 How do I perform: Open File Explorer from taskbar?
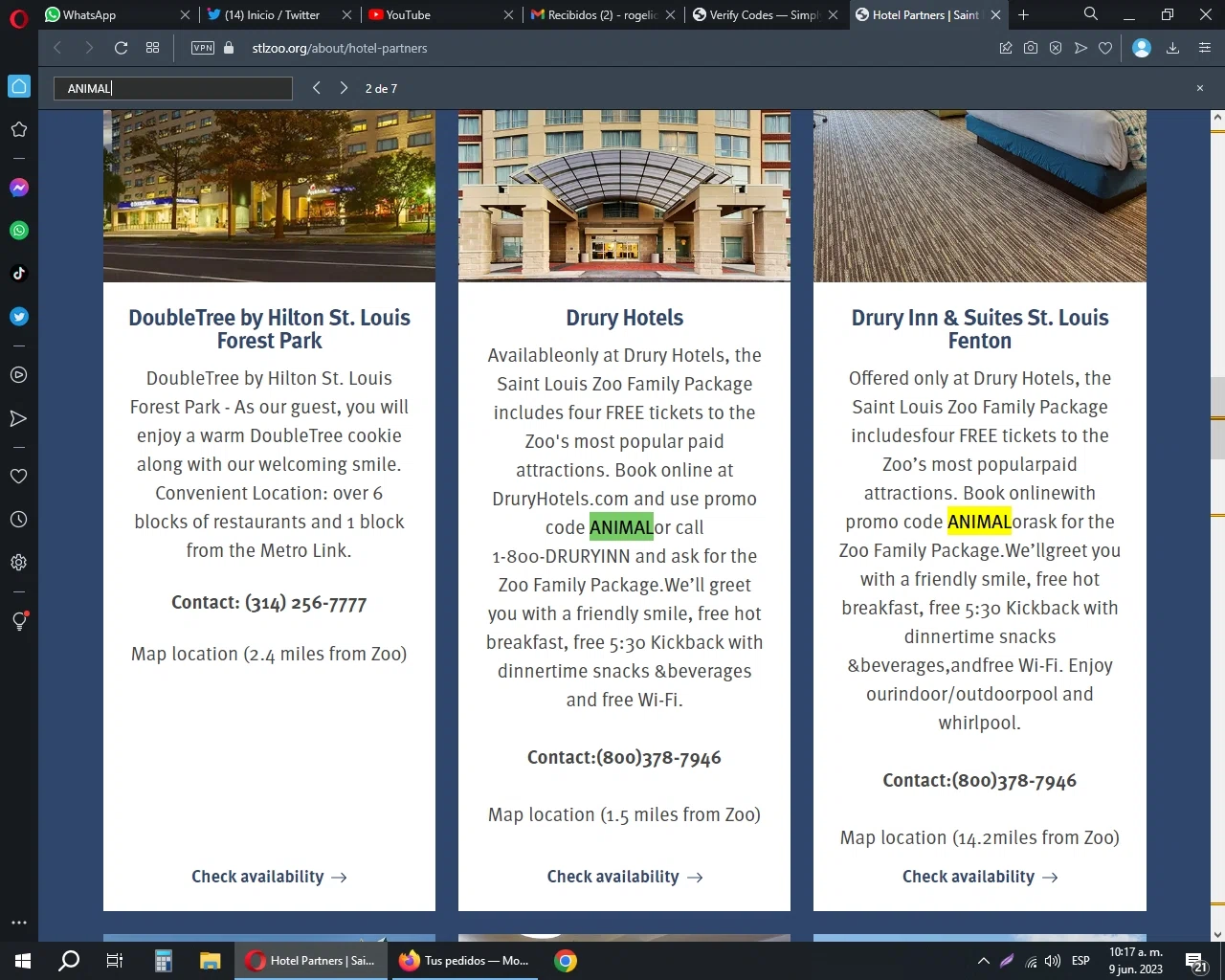click(x=211, y=961)
